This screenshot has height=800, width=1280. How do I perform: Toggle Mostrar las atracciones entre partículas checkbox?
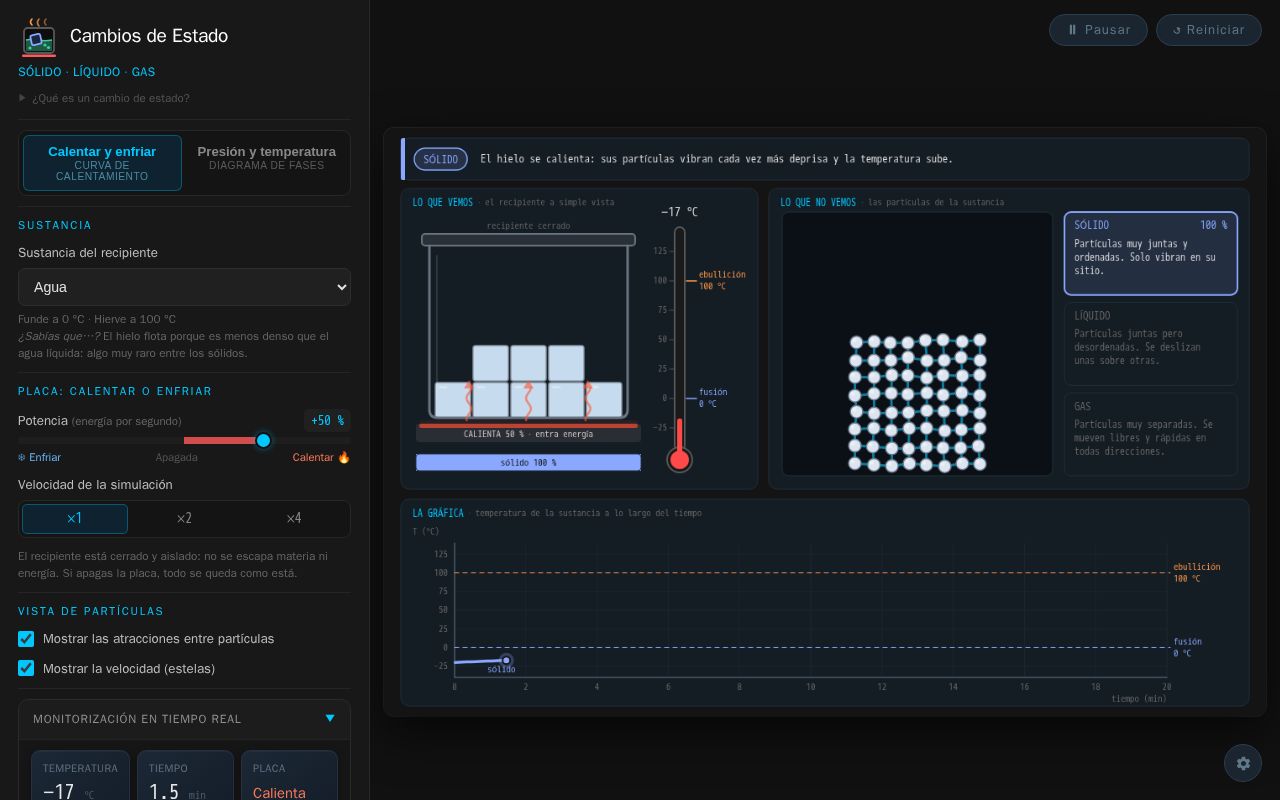[x=26, y=638]
